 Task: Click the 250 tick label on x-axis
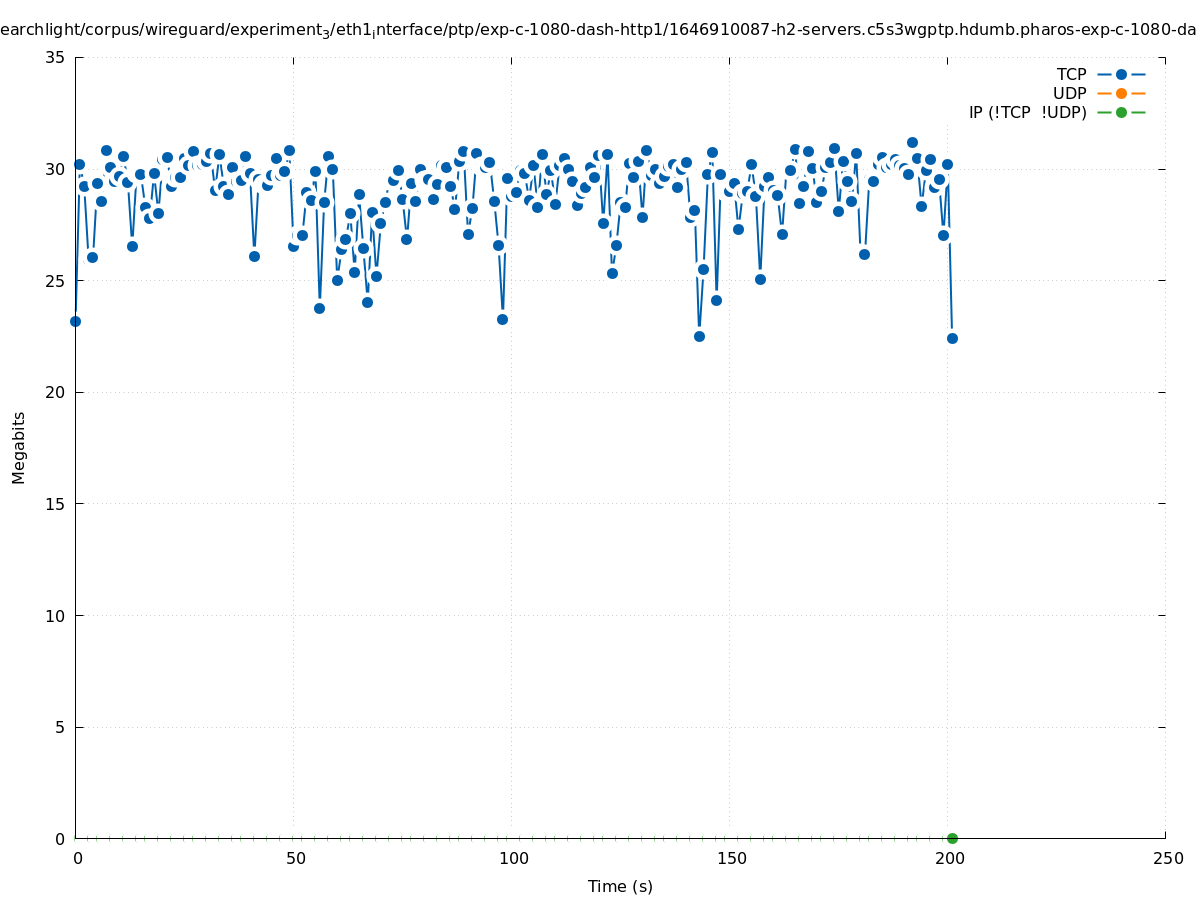pyautogui.click(x=1167, y=858)
